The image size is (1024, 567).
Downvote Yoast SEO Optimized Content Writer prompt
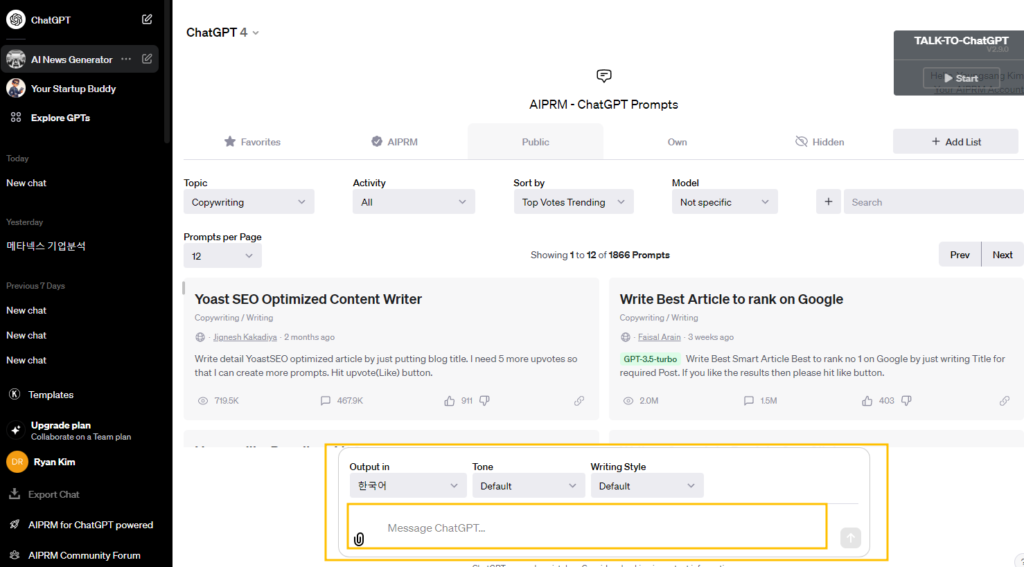point(485,400)
